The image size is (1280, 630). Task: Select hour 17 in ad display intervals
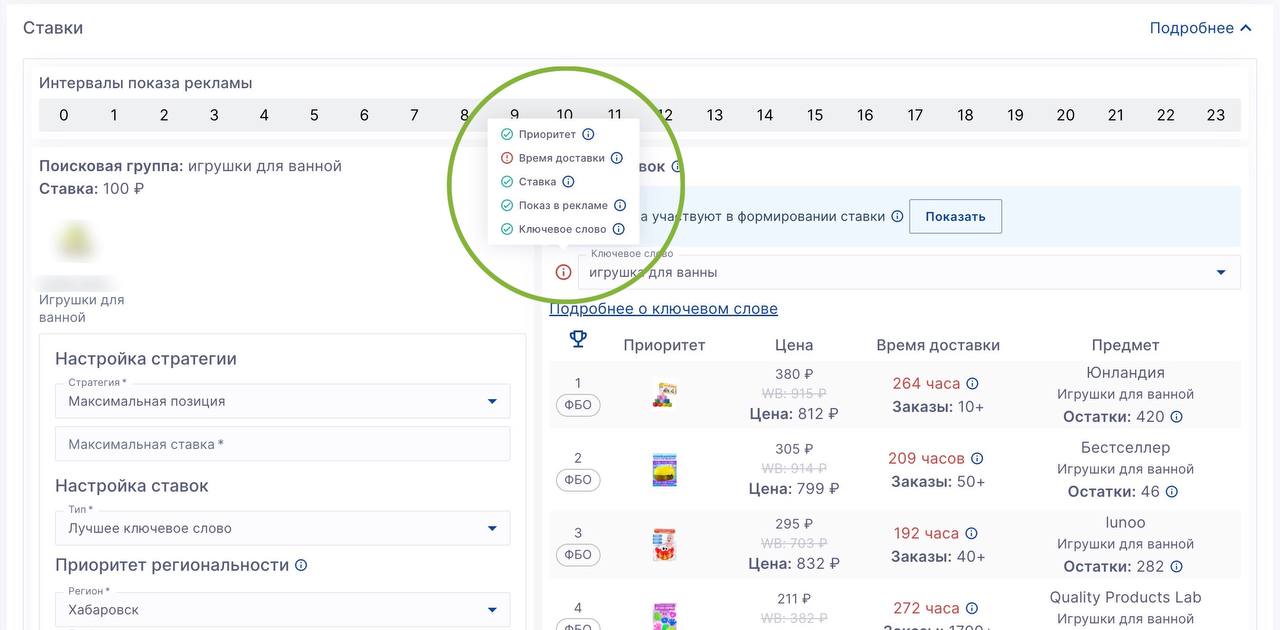pos(915,115)
